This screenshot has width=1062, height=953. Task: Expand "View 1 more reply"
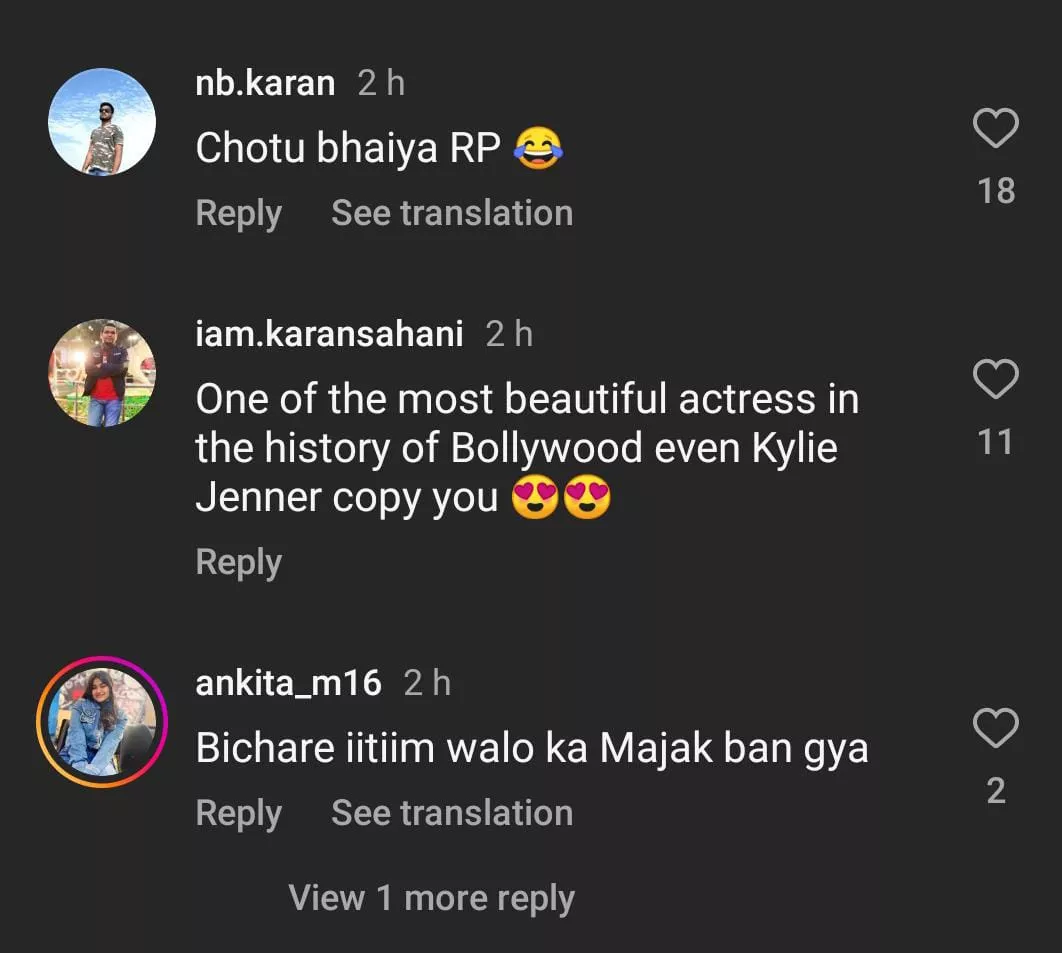pyautogui.click(x=431, y=898)
